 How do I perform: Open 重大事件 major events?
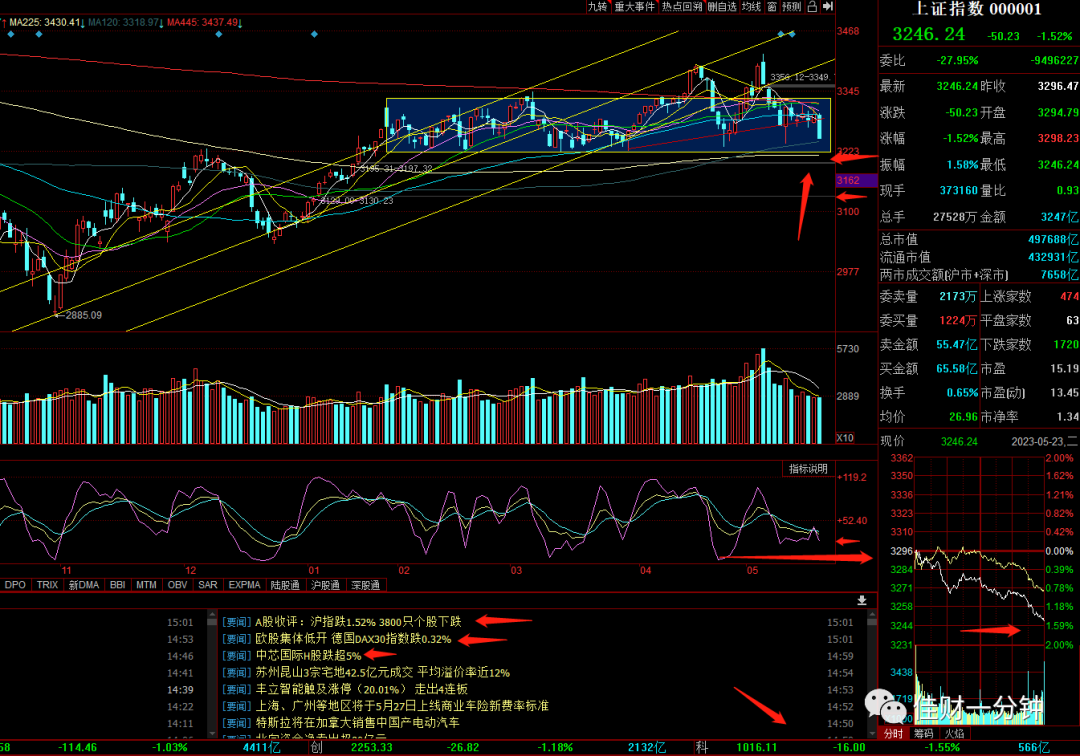[634, 7]
